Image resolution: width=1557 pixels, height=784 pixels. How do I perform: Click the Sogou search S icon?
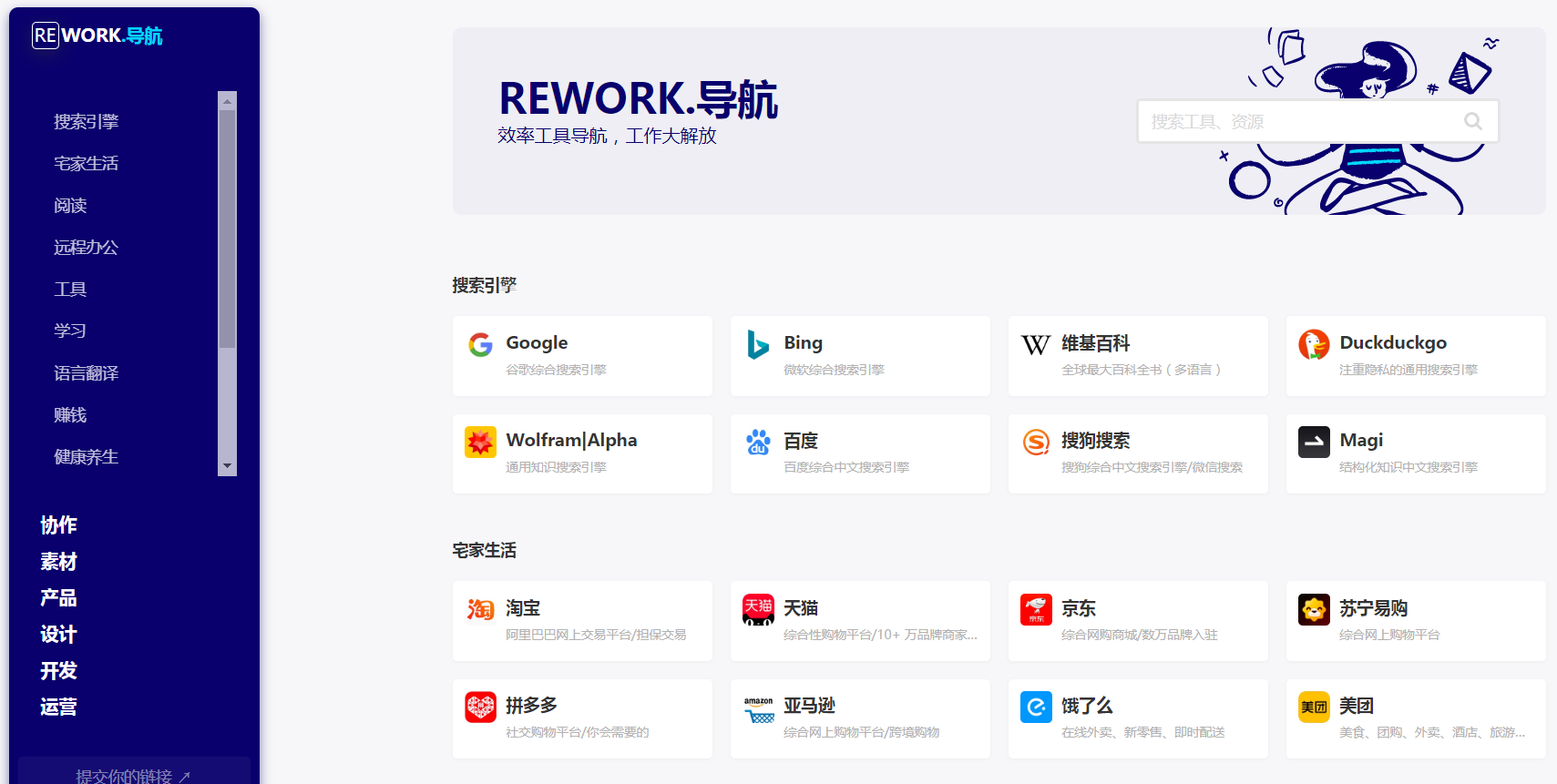click(x=1036, y=442)
